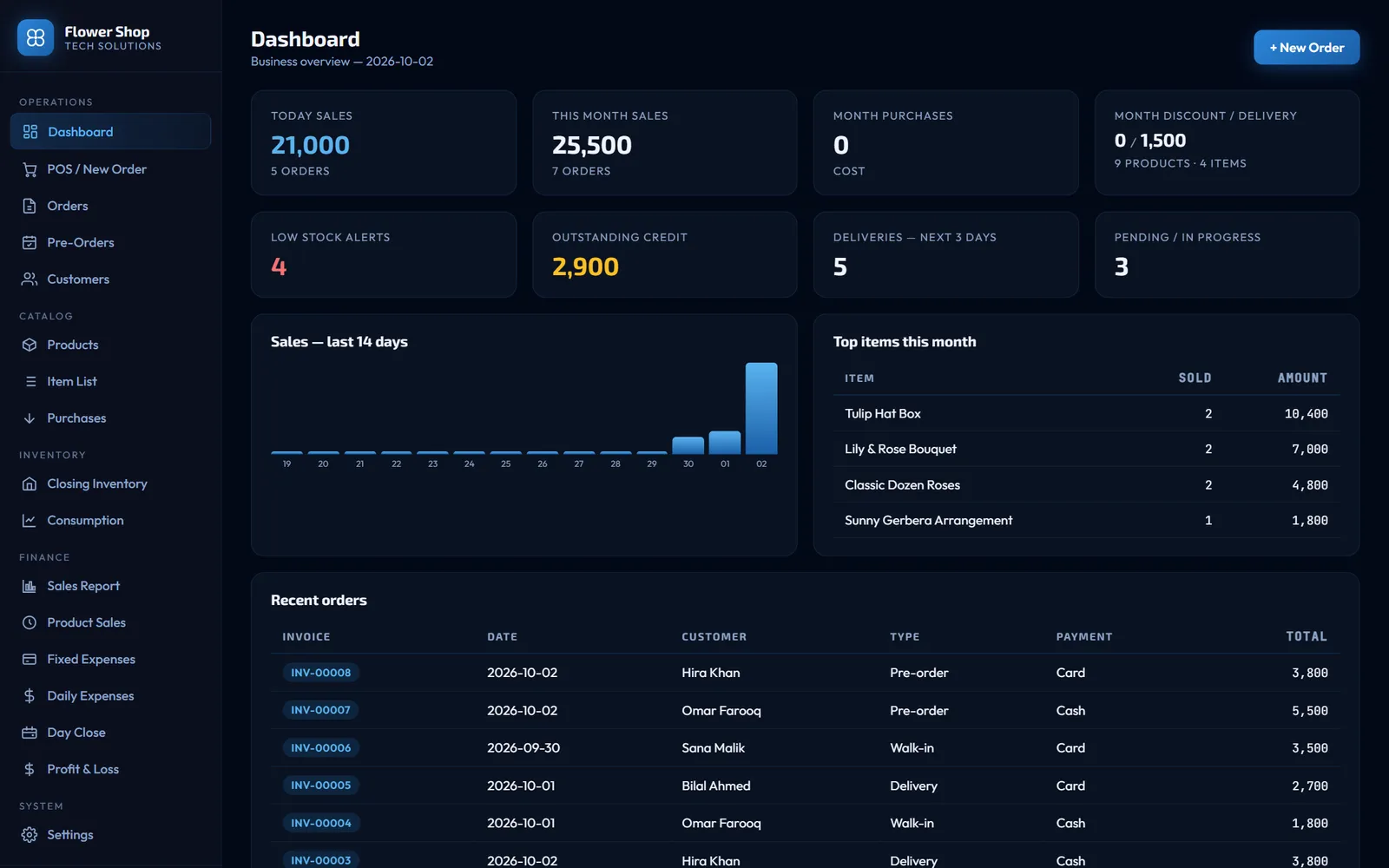Click the Flower Shop logo icon
1389x868 pixels.
pos(36,37)
